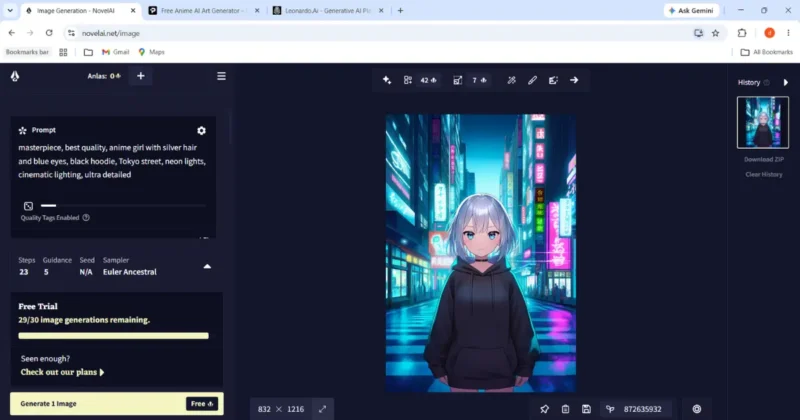Select the history thumbnail of anime girl
This screenshot has height=420, width=800.
[x=763, y=122]
